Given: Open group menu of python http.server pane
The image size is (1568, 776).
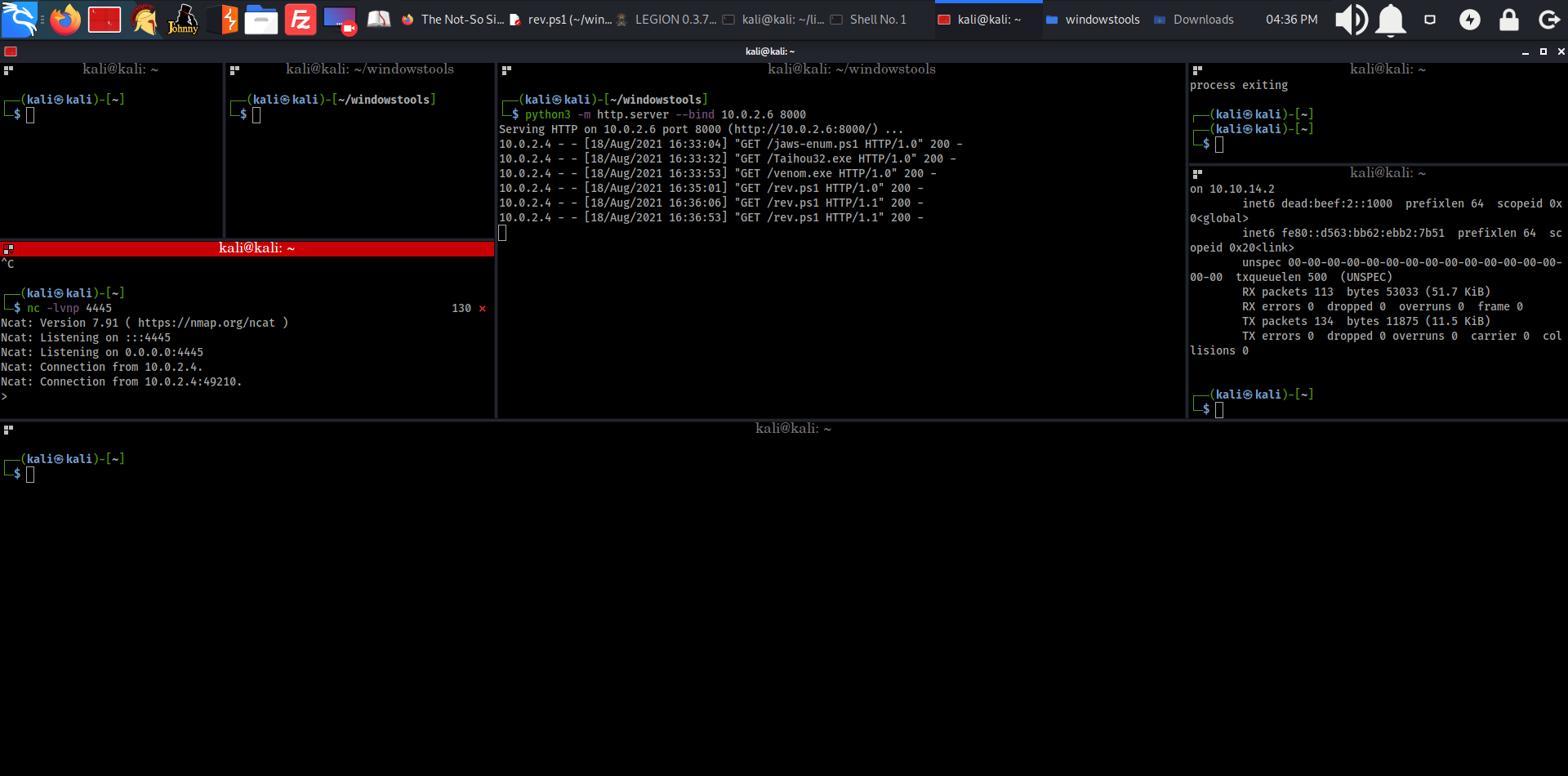Looking at the screenshot, I should (506, 70).
